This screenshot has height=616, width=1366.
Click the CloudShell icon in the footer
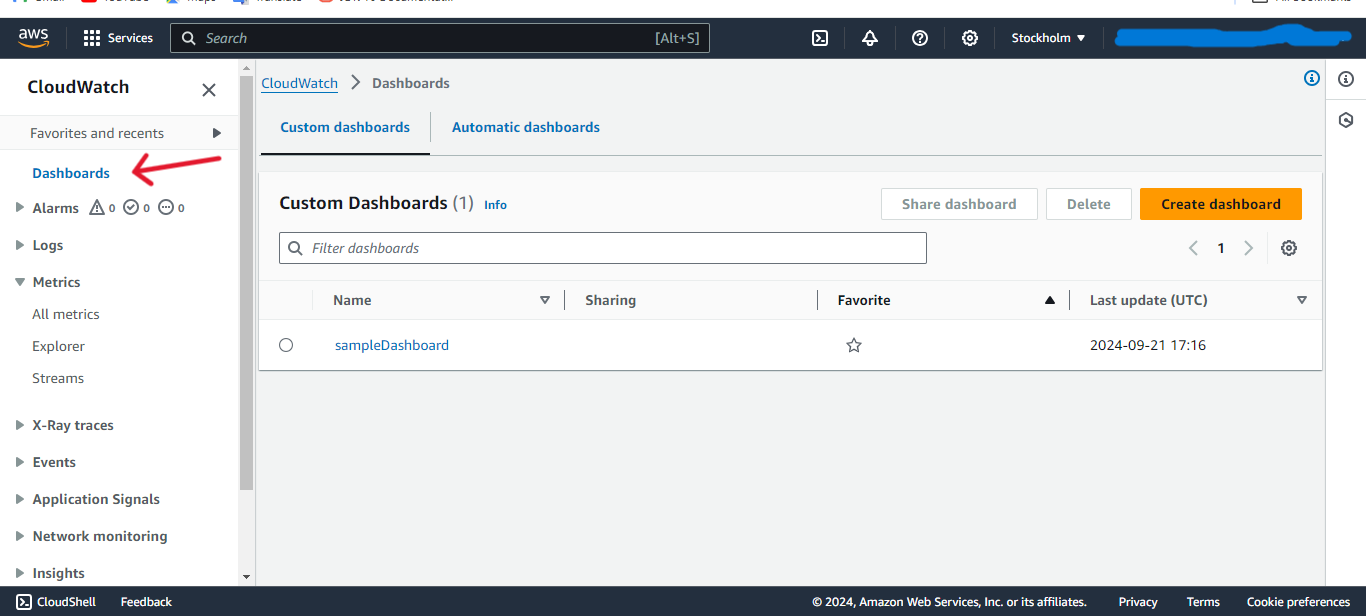click(x=24, y=602)
